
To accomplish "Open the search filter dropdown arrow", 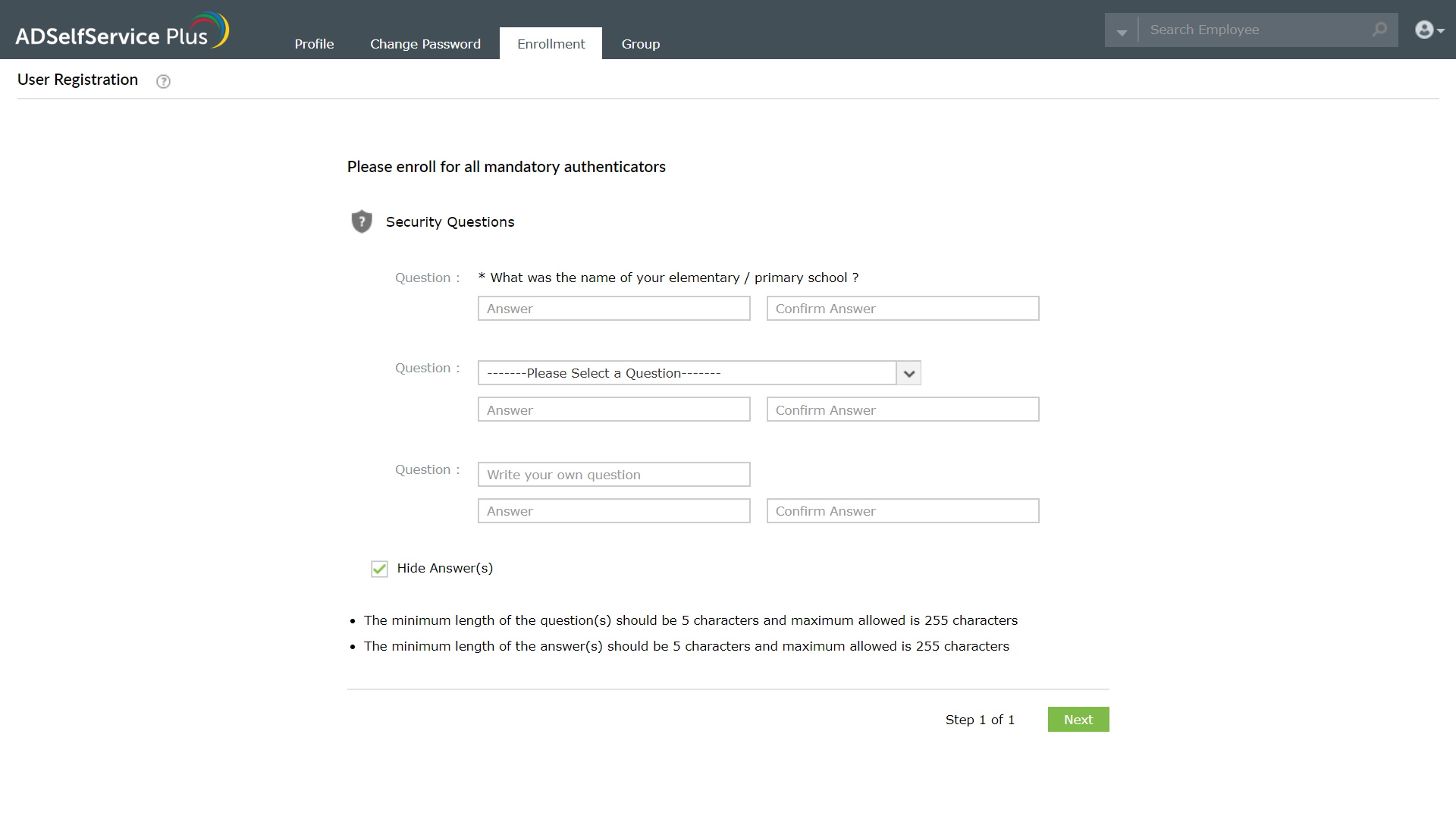I will coord(1122,30).
